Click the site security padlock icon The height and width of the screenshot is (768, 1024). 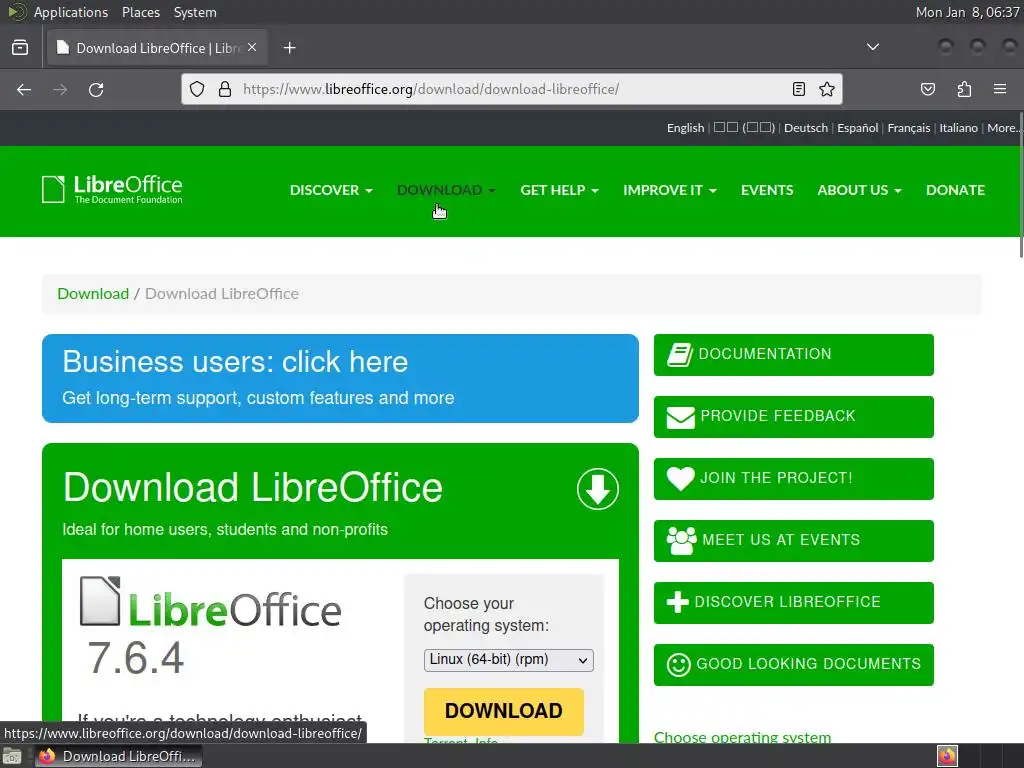pos(225,89)
